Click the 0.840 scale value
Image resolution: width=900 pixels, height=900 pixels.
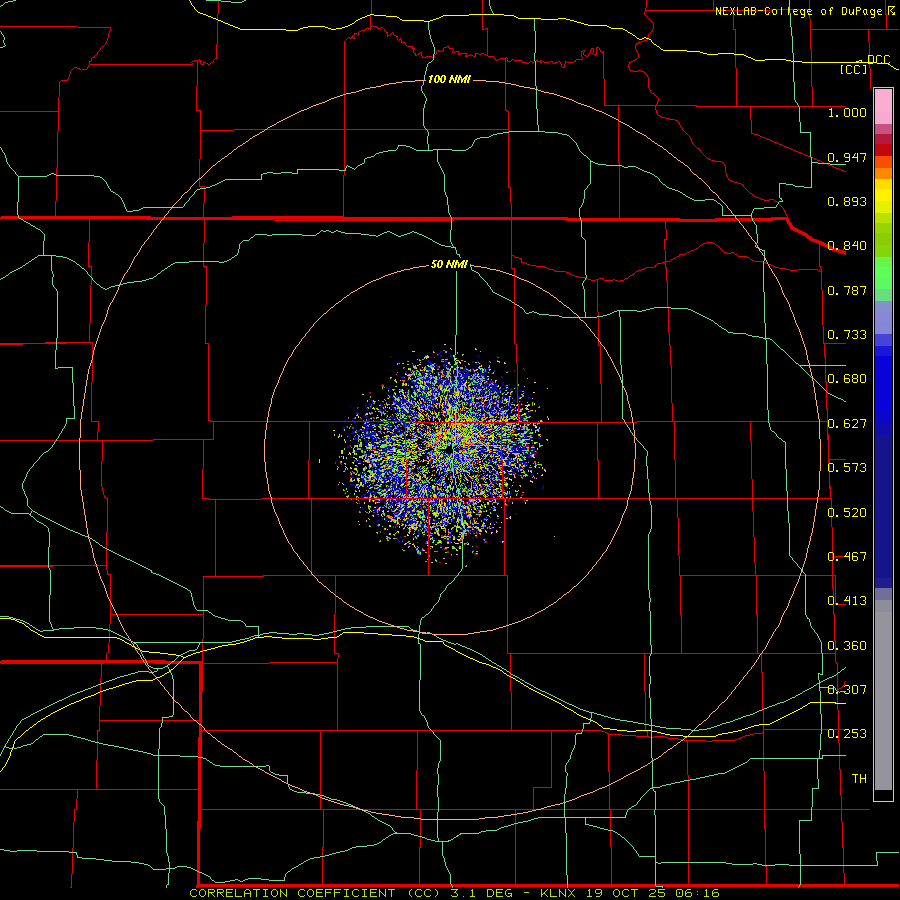coord(847,246)
